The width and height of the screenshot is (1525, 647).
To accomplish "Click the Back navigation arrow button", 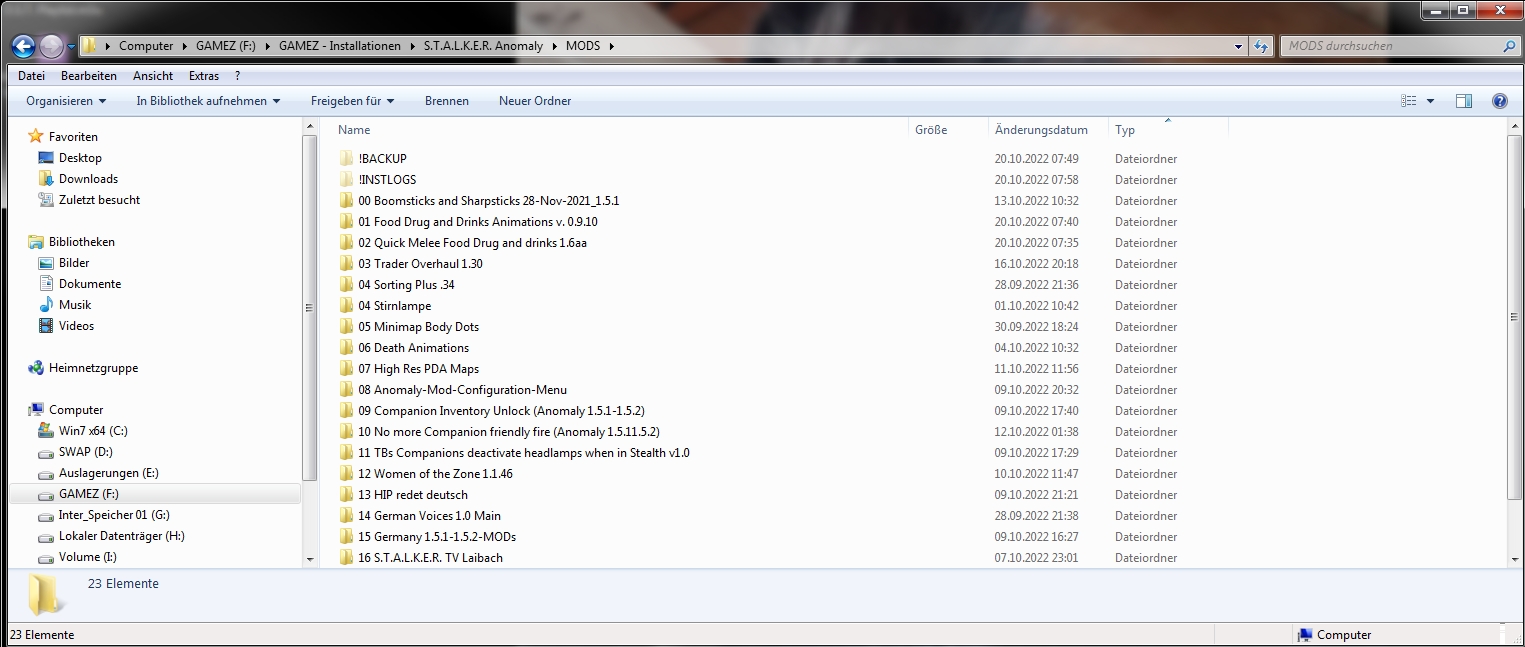I will pos(23,46).
